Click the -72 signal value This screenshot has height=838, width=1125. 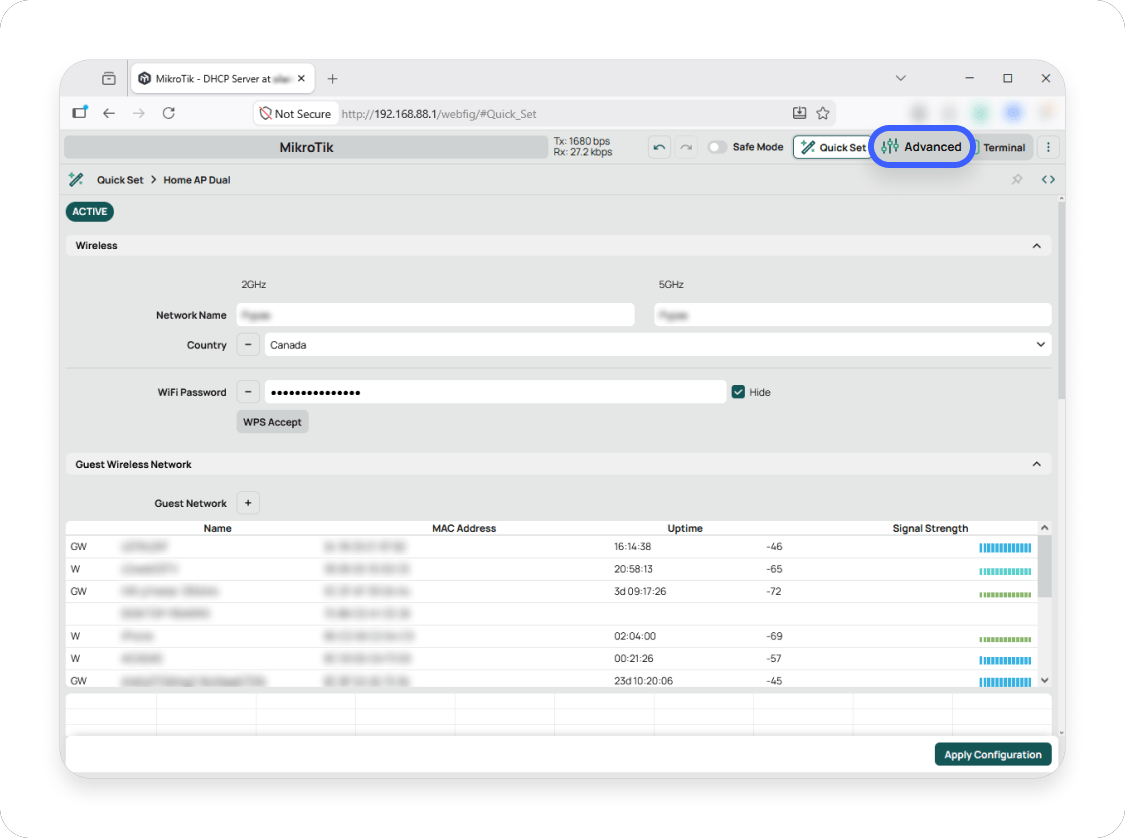click(774, 591)
